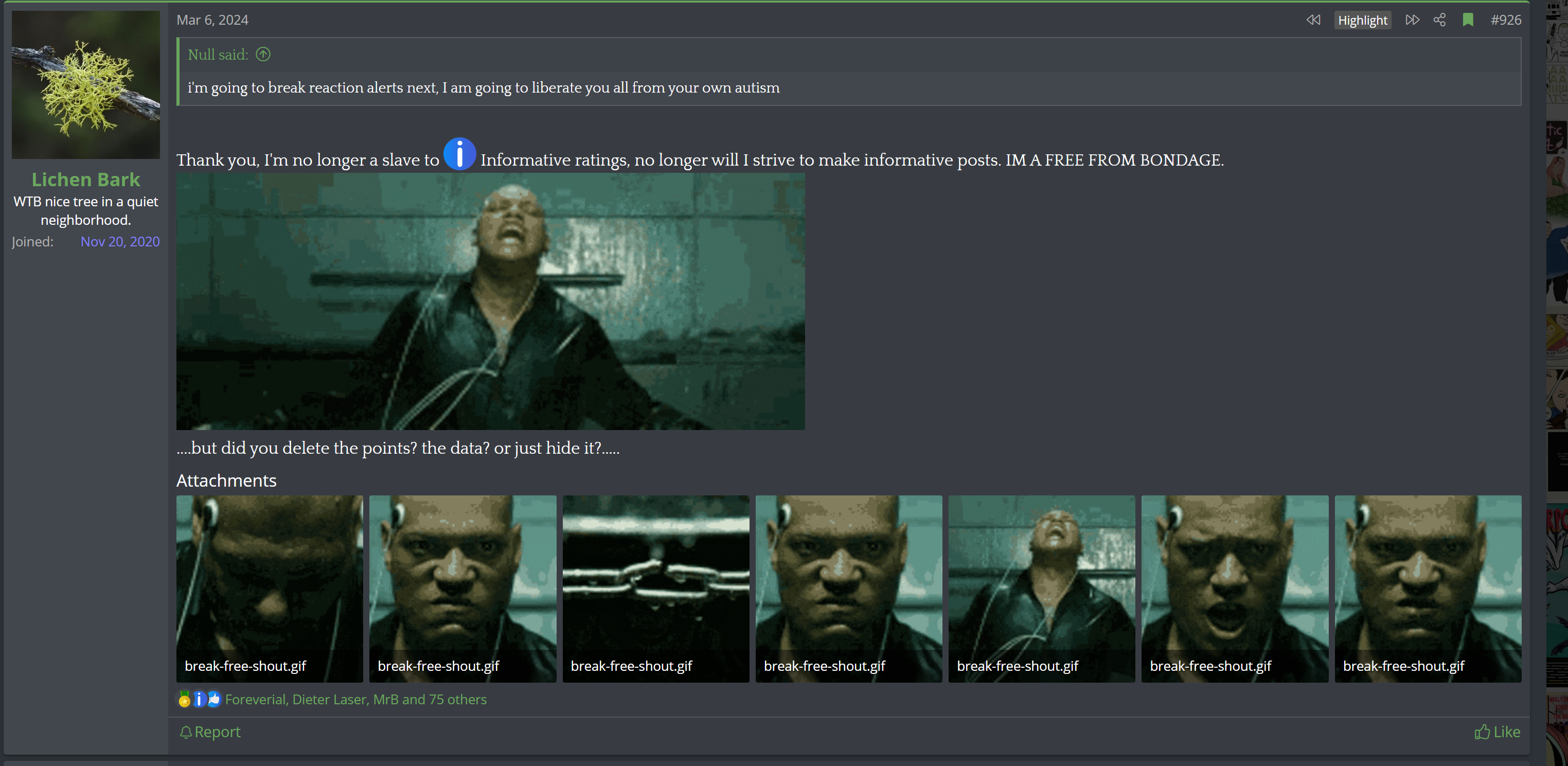The height and width of the screenshot is (766, 1568).
Task: Go to Null's quoted post arrow icon
Action: pyautogui.click(x=263, y=55)
